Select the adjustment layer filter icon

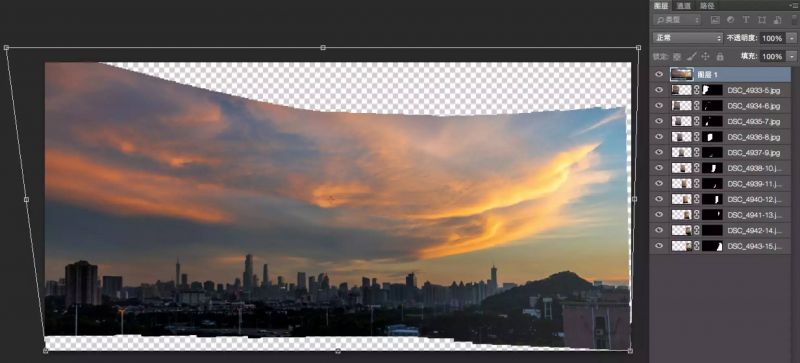[x=730, y=20]
